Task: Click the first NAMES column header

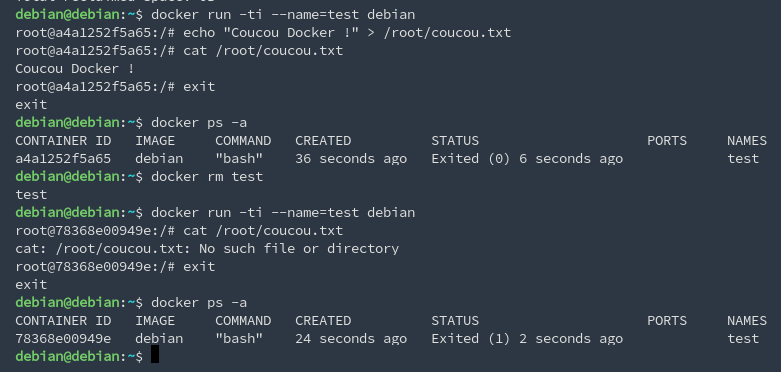Action: [747, 141]
